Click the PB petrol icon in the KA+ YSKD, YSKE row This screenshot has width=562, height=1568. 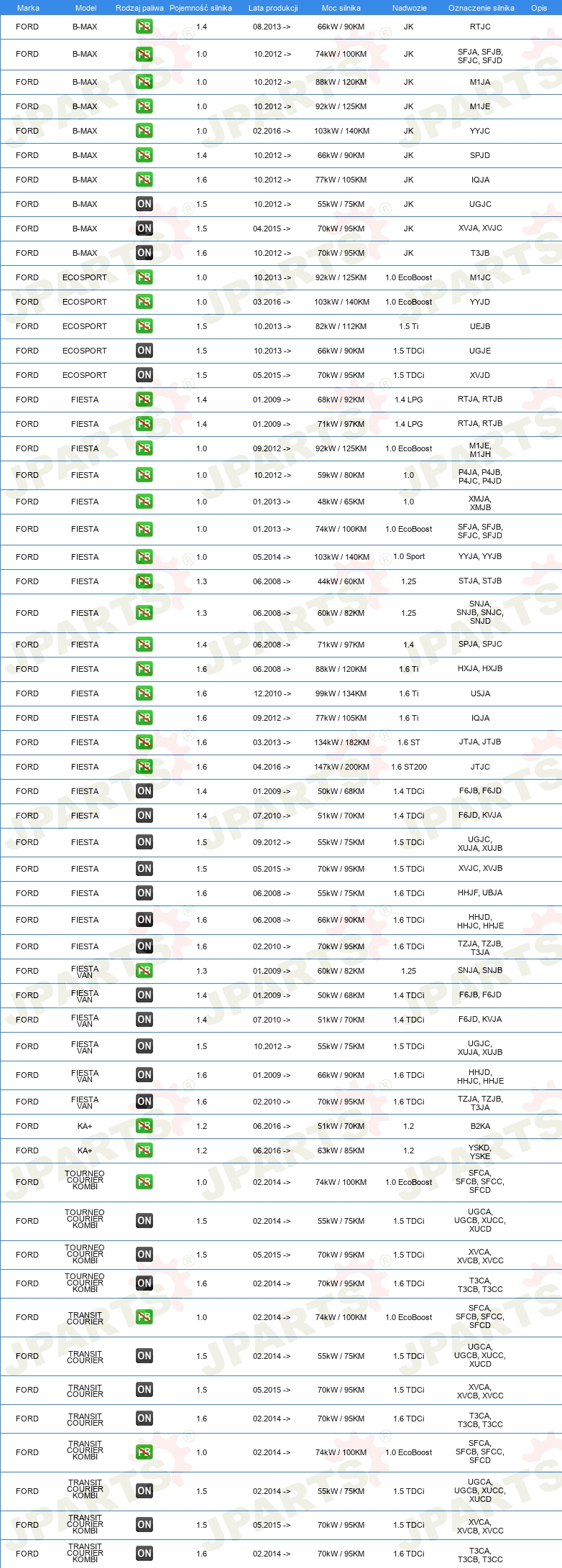pyautogui.click(x=144, y=1150)
